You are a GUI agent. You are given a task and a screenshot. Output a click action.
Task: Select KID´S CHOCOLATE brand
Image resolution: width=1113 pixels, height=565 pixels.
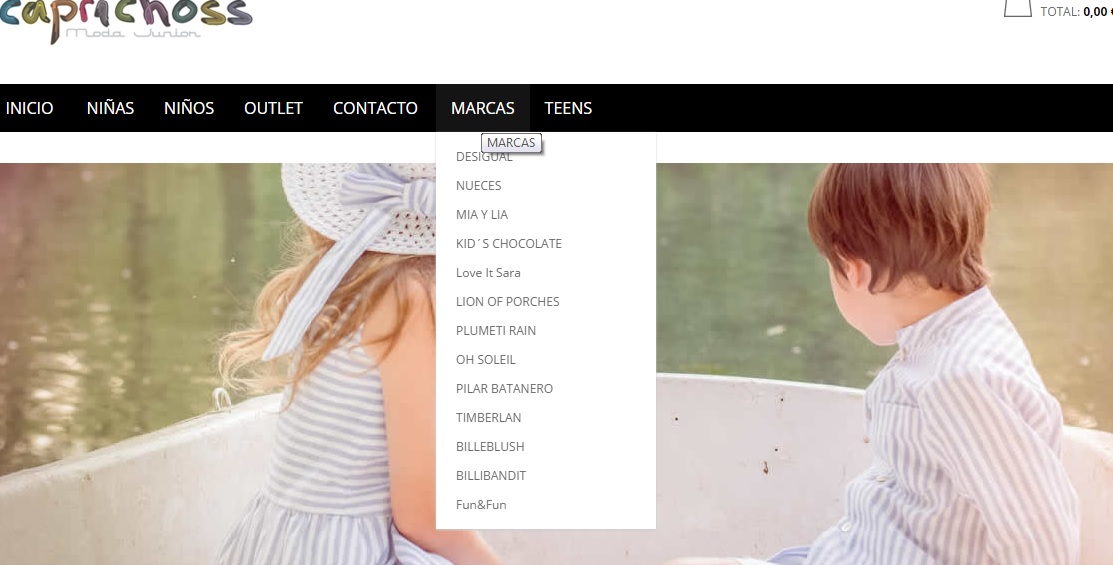pos(509,243)
